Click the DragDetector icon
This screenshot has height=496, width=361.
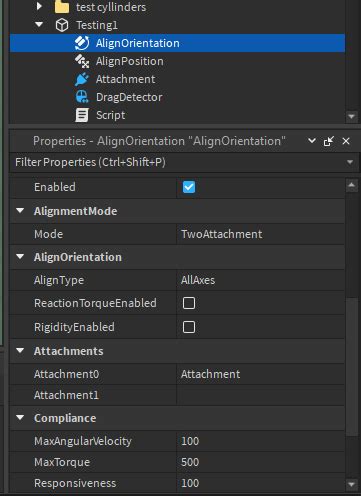pyautogui.click(x=82, y=97)
